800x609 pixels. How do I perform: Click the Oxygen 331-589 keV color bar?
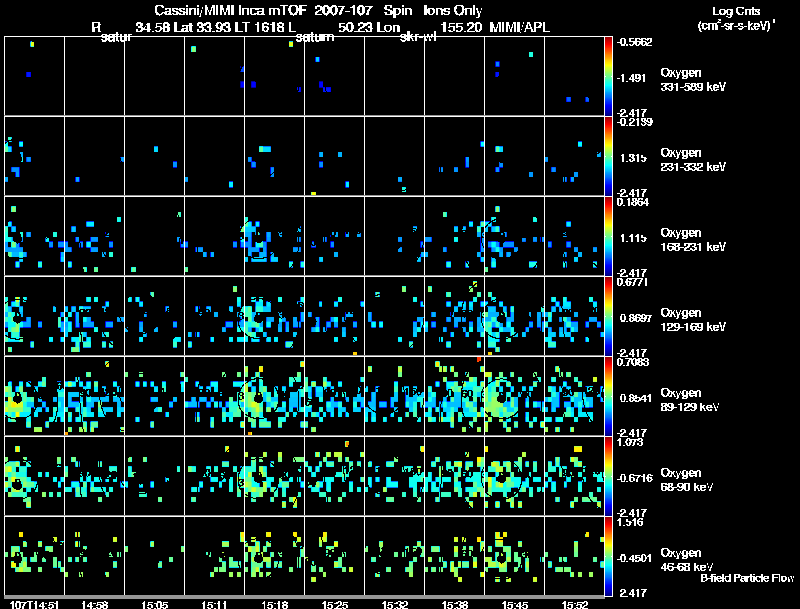pos(608,76)
